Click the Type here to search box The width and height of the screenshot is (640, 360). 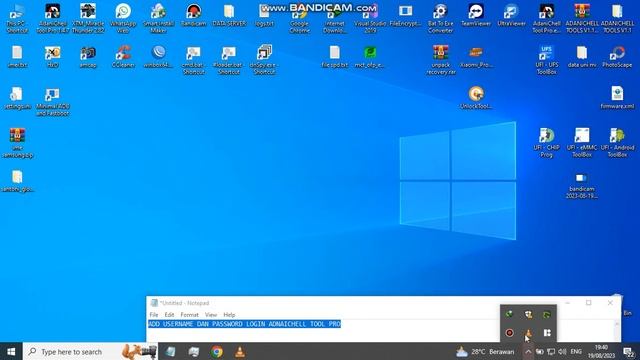click(x=90, y=351)
